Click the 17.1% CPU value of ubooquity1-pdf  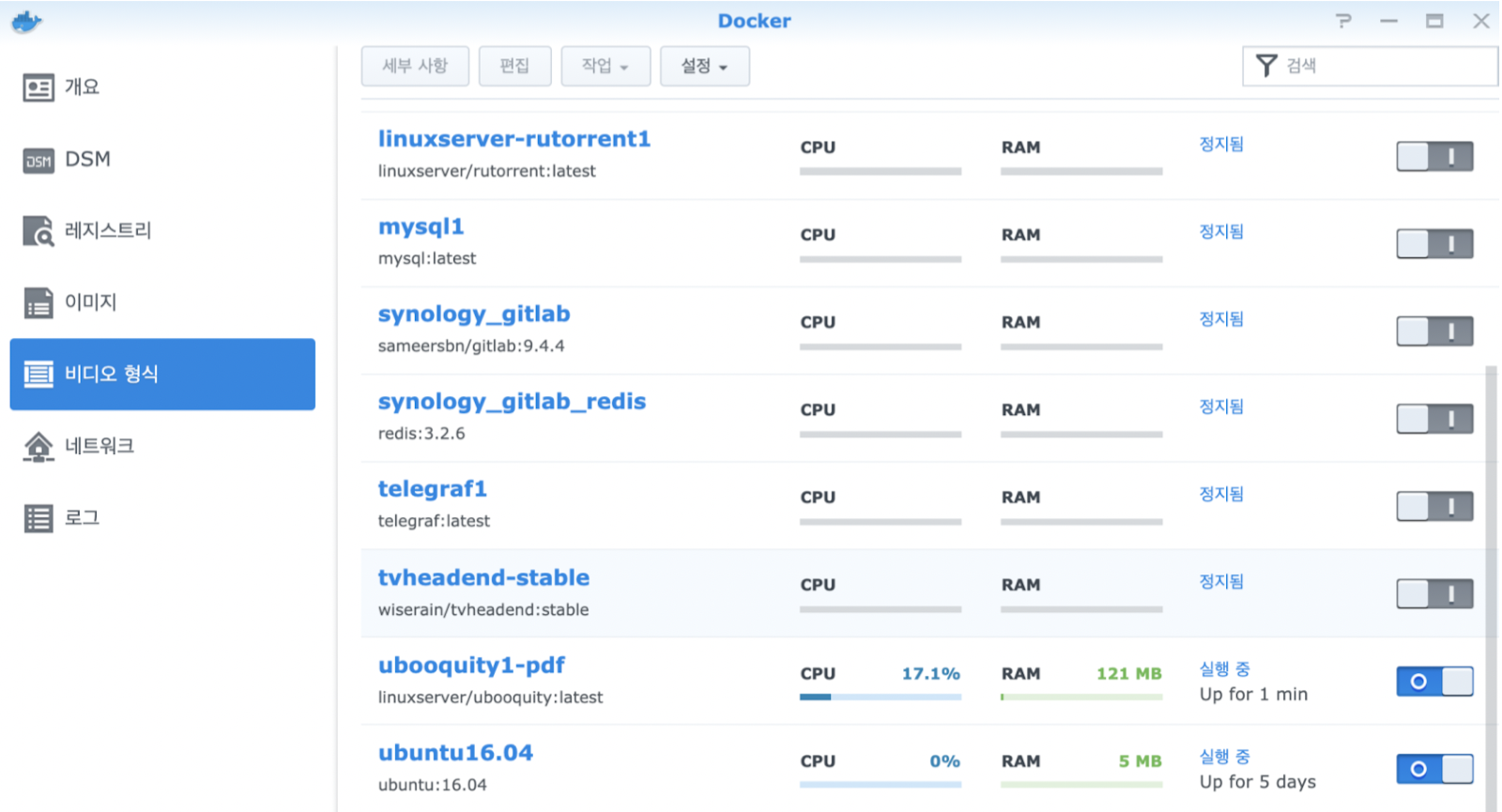coord(931,674)
